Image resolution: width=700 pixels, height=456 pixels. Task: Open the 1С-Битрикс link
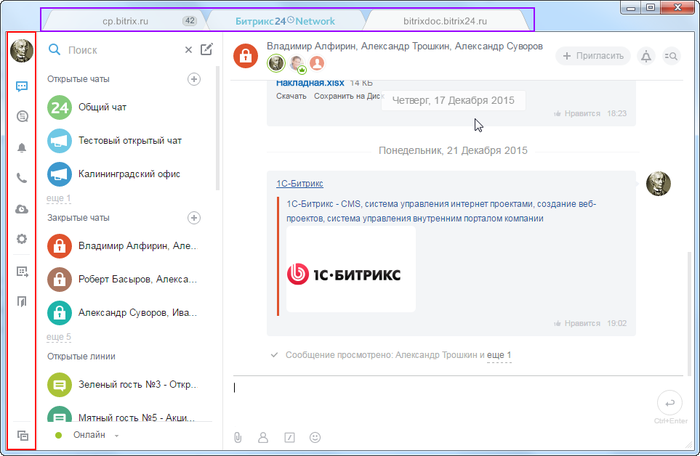pos(300,184)
